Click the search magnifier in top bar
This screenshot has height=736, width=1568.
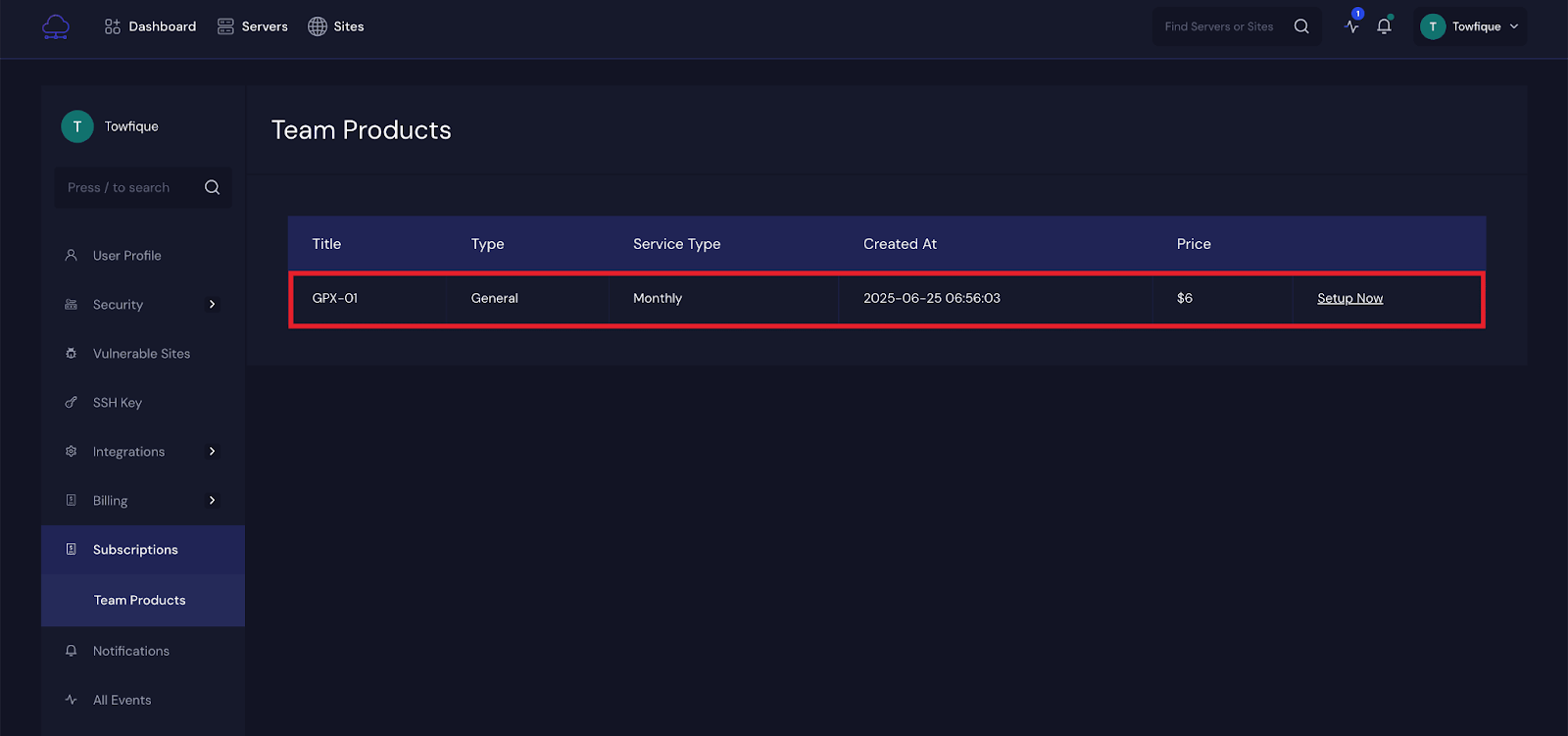tap(1301, 26)
